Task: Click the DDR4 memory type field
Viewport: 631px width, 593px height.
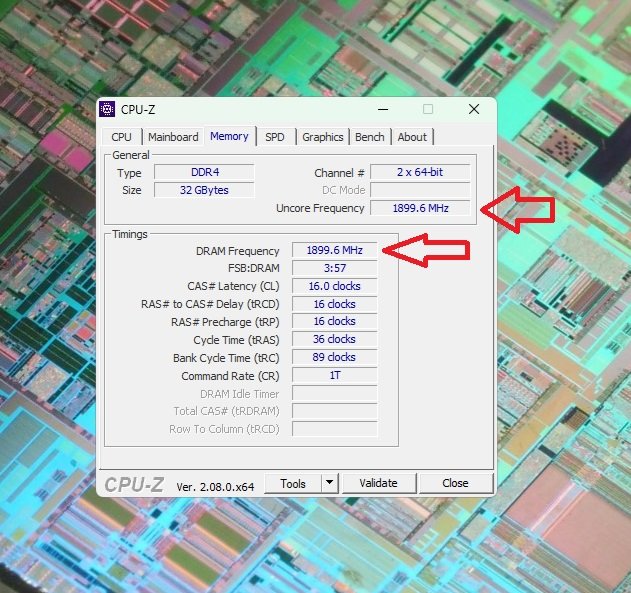Action: point(204,172)
